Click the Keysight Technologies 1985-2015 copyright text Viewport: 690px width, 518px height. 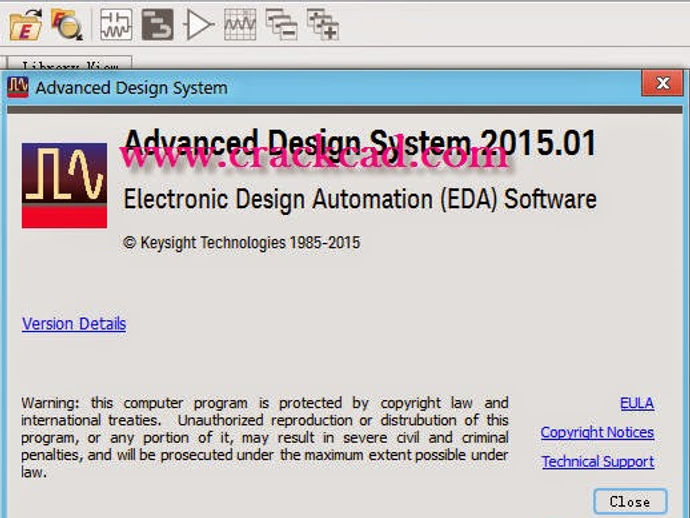242,242
